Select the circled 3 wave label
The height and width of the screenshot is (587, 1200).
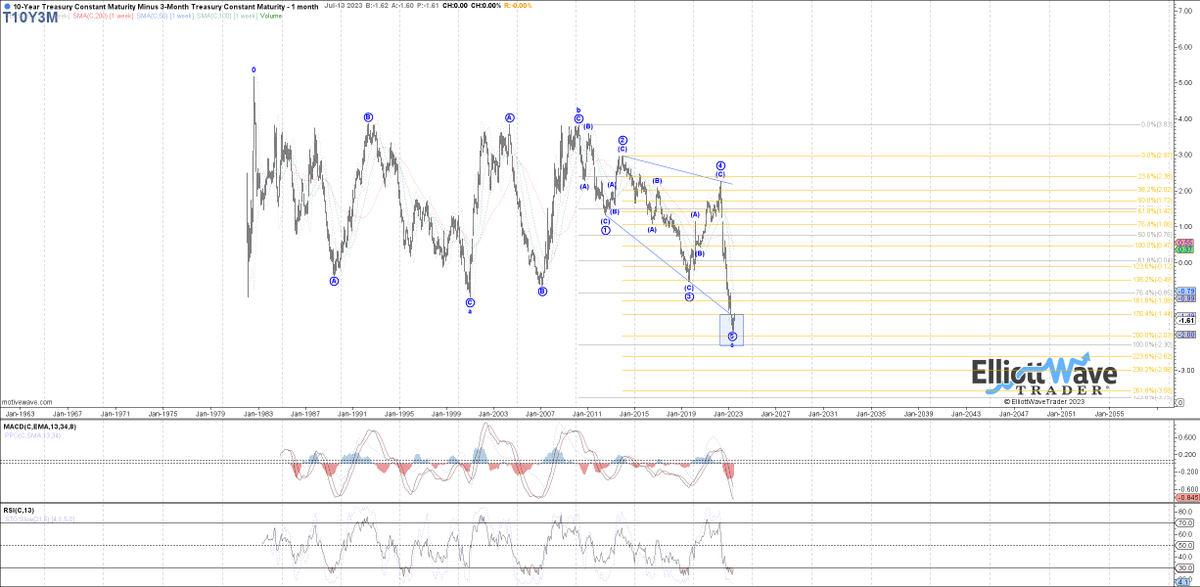point(689,296)
